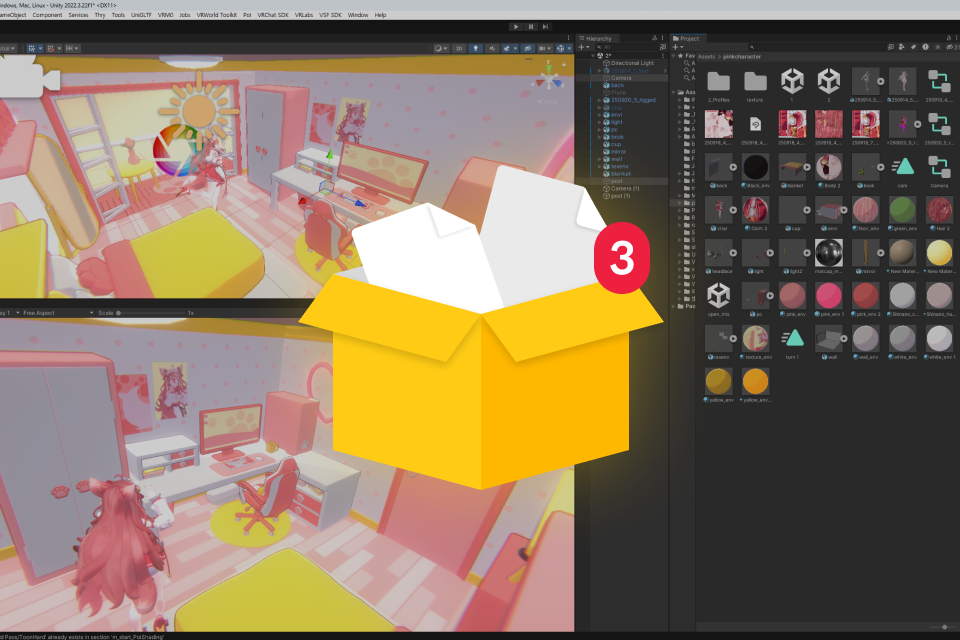
Task: Select the scene asset named 1
Action: (x=792, y=86)
